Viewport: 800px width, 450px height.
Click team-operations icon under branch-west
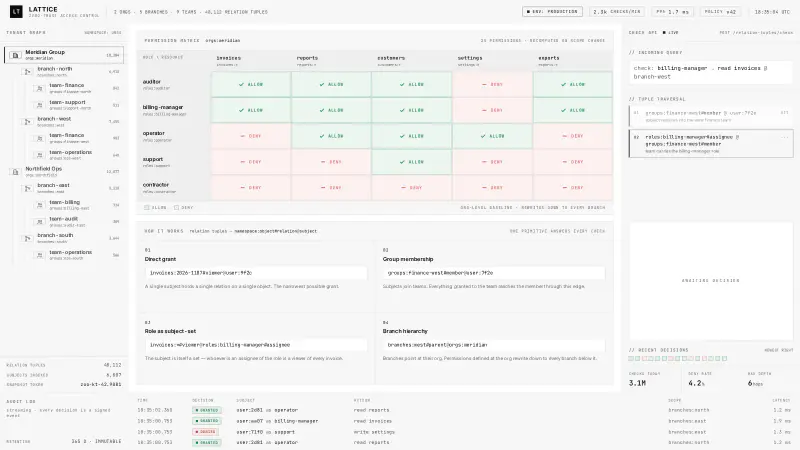click(x=39, y=155)
